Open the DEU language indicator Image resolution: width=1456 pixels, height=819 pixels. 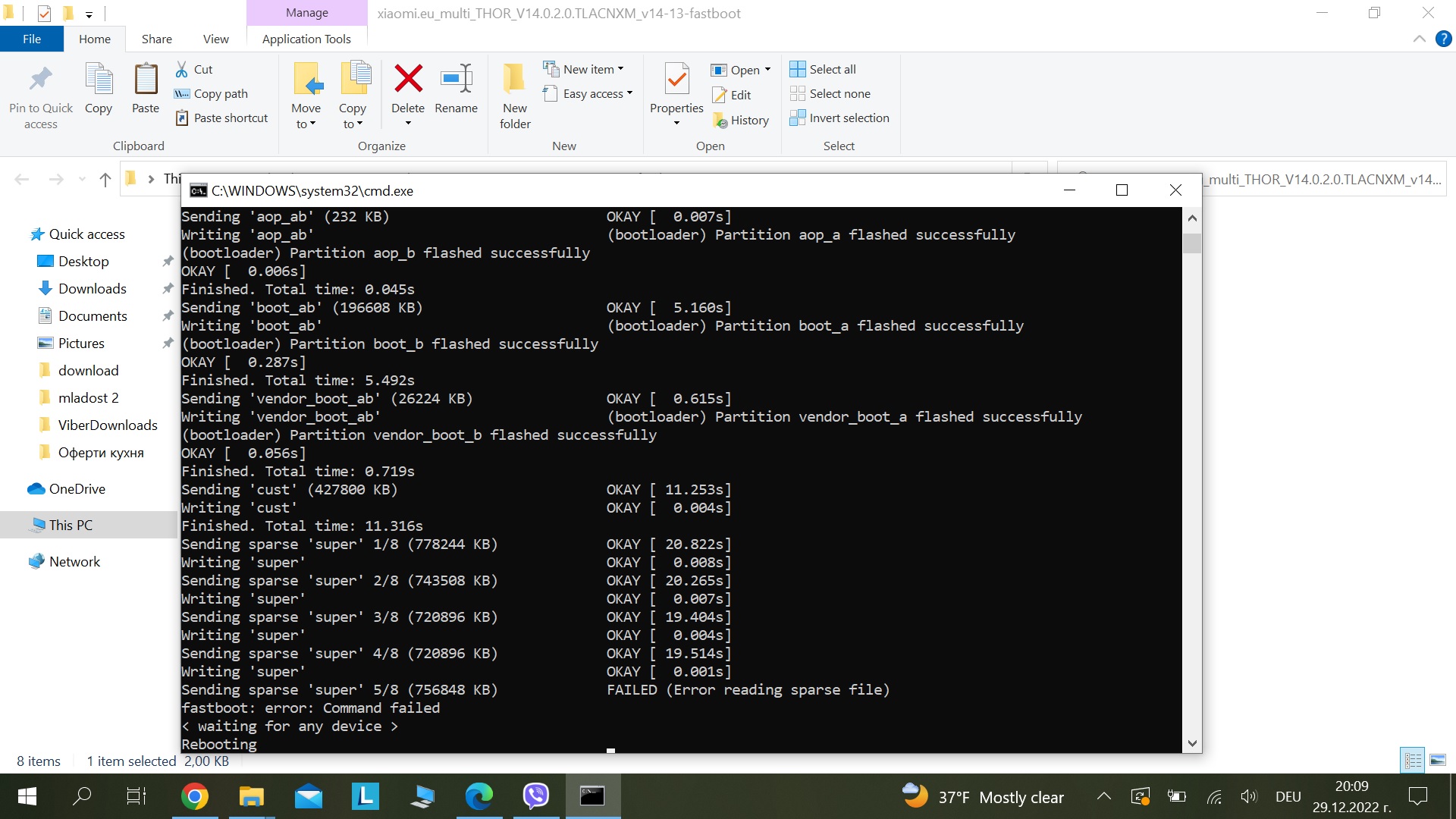tap(1288, 796)
